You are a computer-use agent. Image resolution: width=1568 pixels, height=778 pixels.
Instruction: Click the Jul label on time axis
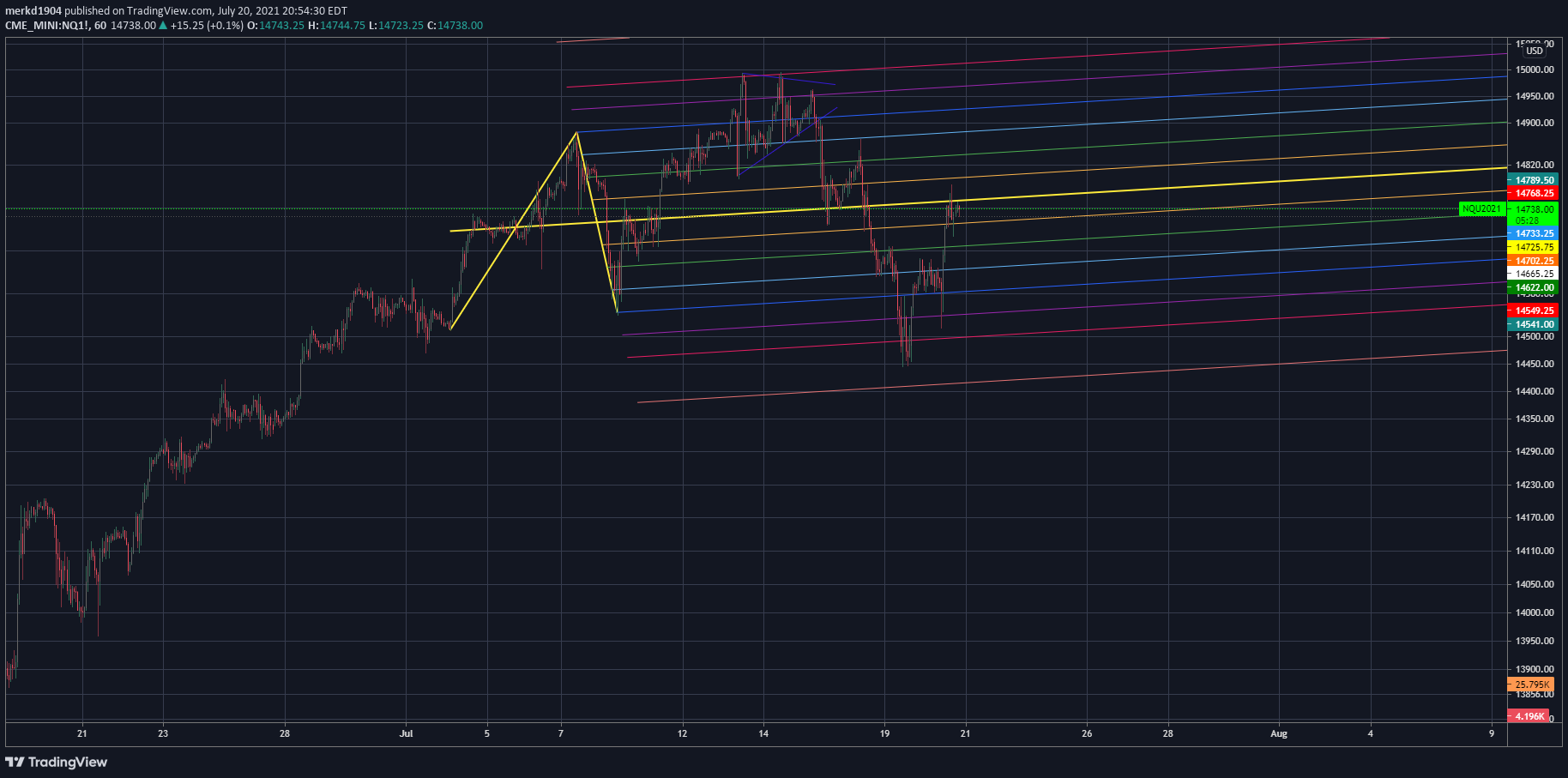406,733
